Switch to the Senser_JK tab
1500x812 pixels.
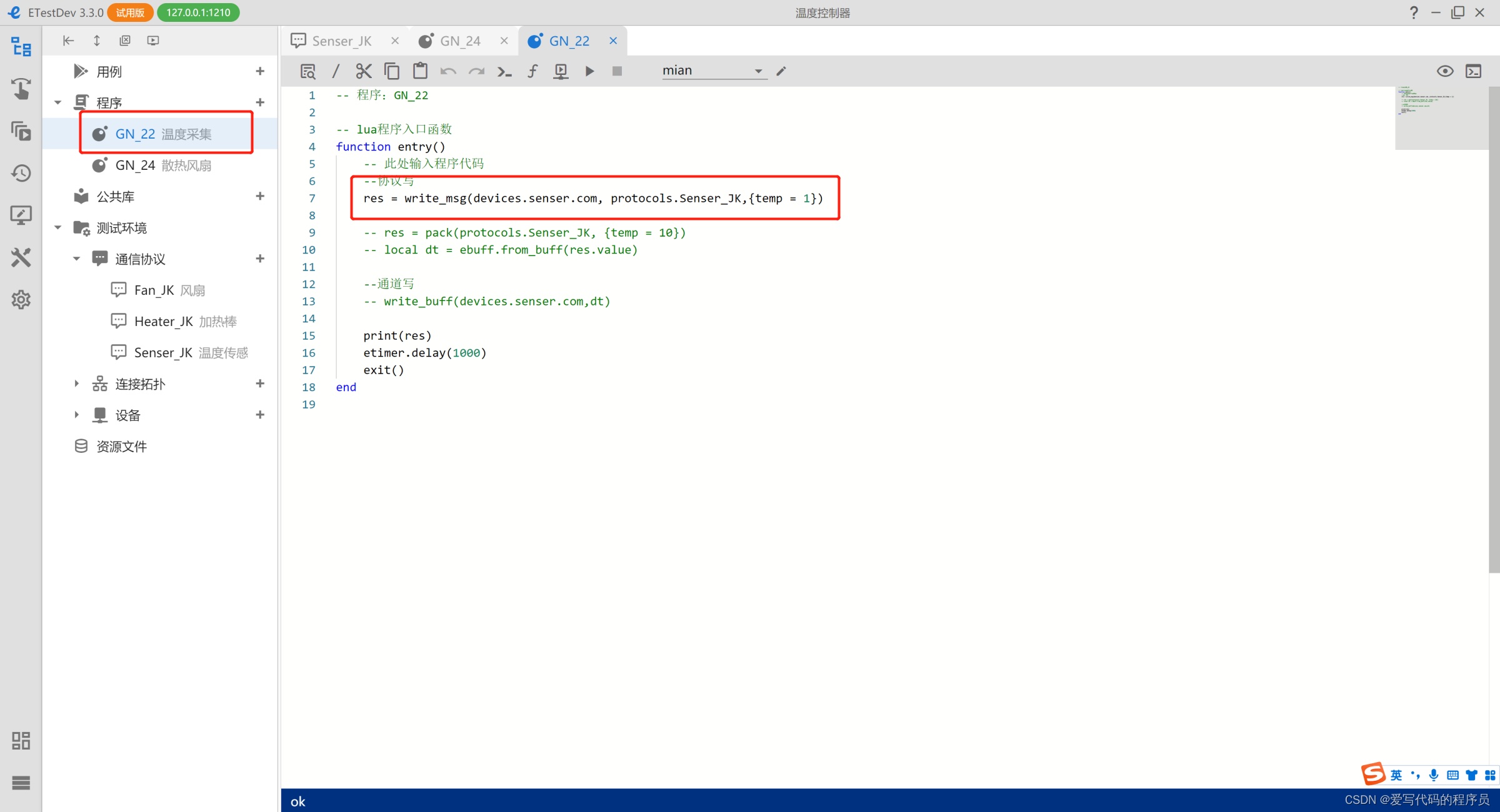click(342, 40)
